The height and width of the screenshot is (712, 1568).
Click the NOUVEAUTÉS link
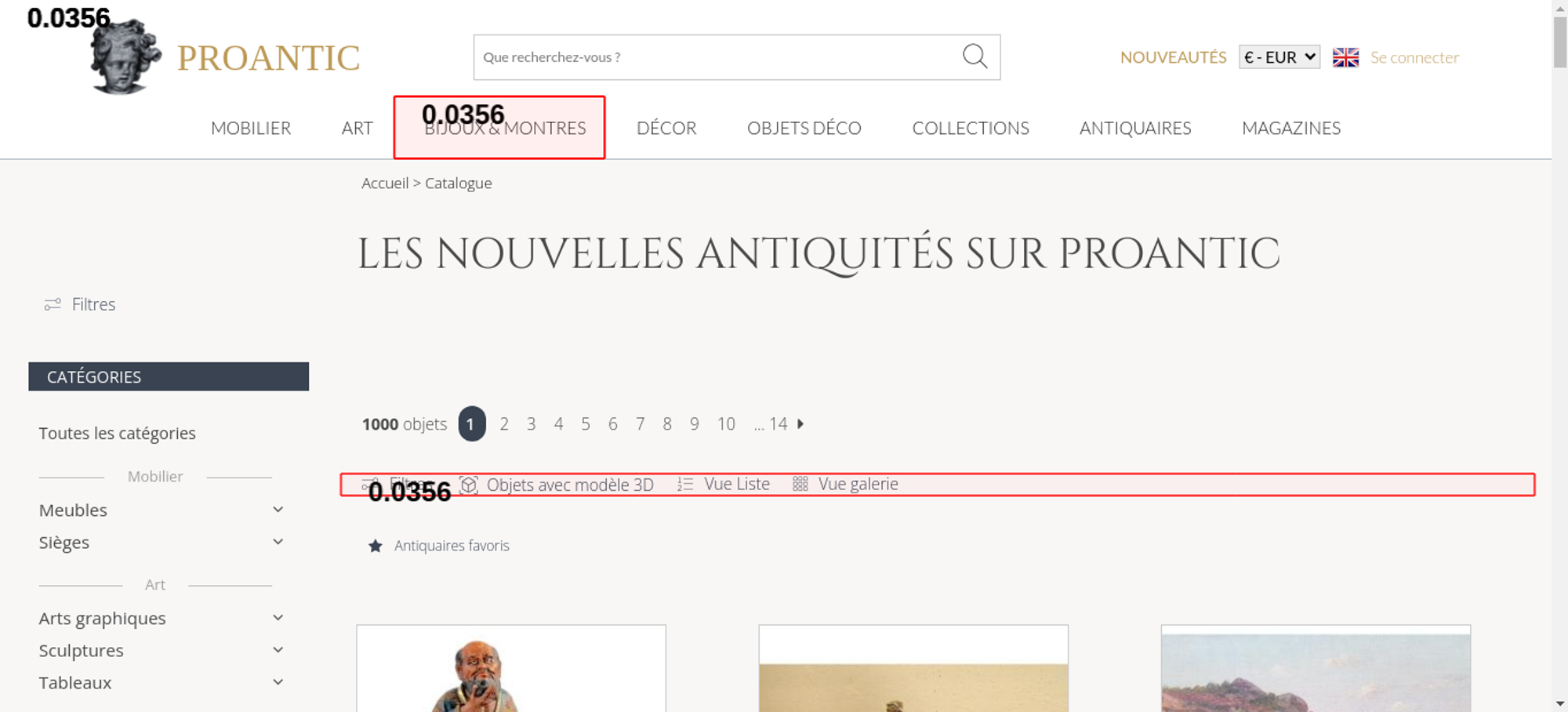[x=1173, y=57]
